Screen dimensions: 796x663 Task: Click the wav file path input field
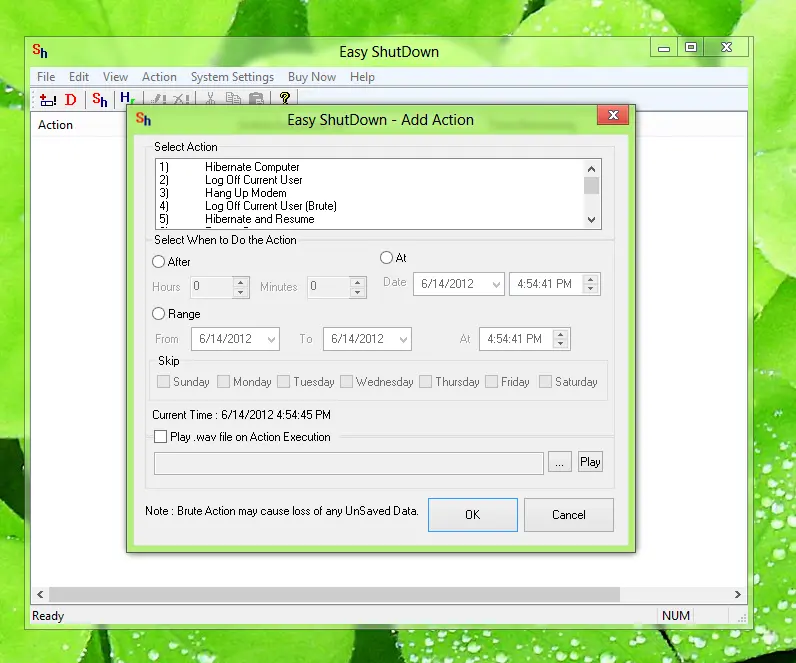pyautogui.click(x=349, y=463)
